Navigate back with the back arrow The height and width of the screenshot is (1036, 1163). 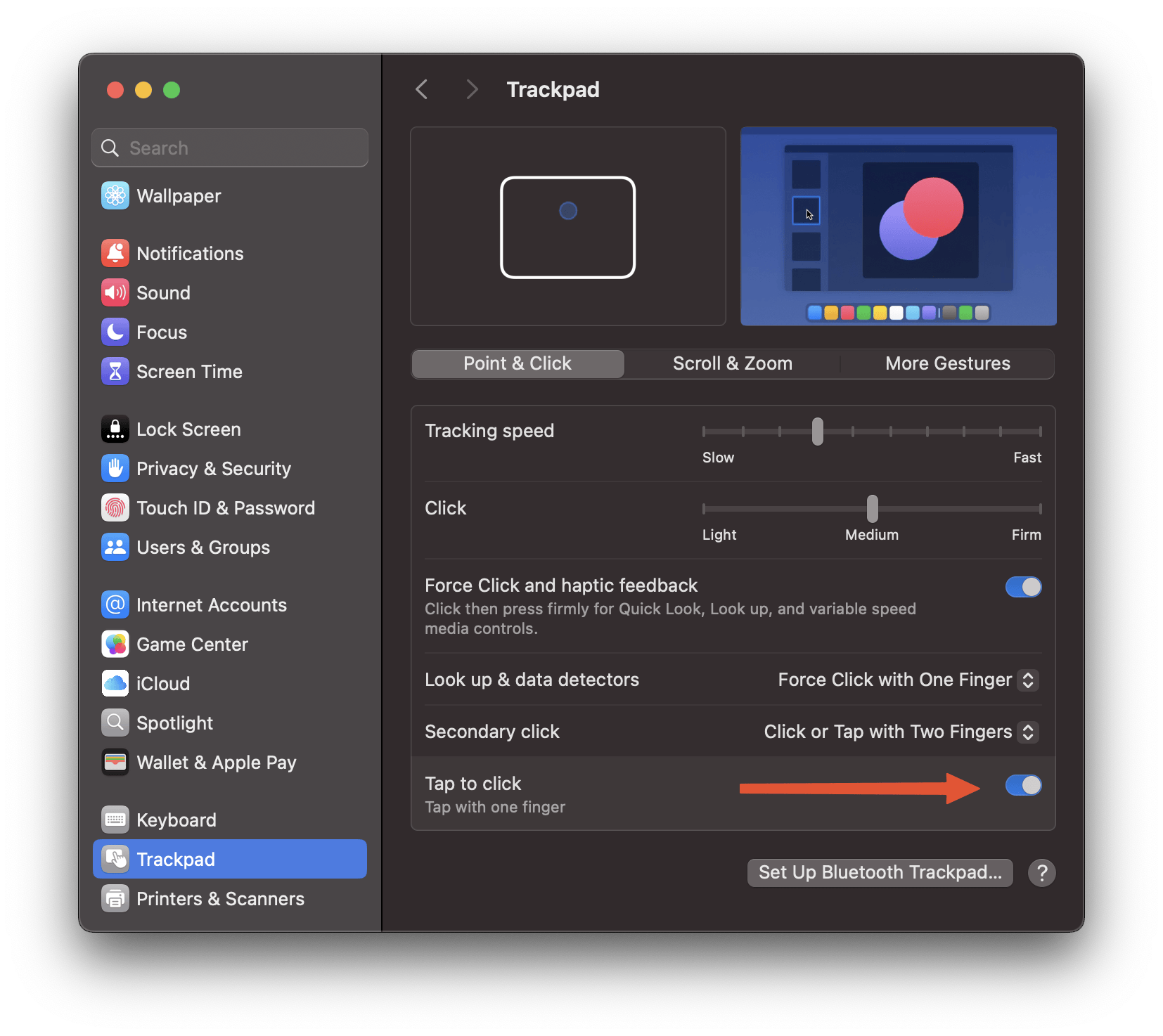[x=421, y=89]
